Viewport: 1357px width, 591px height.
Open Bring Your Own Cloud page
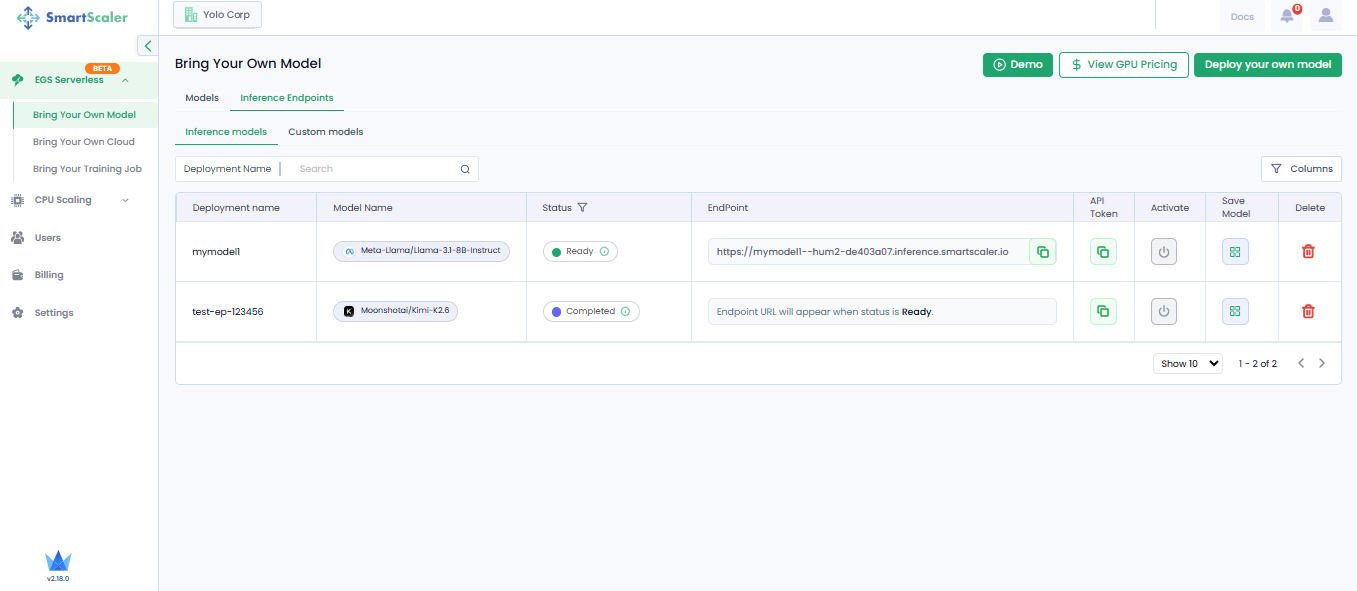click(x=84, y=142)
